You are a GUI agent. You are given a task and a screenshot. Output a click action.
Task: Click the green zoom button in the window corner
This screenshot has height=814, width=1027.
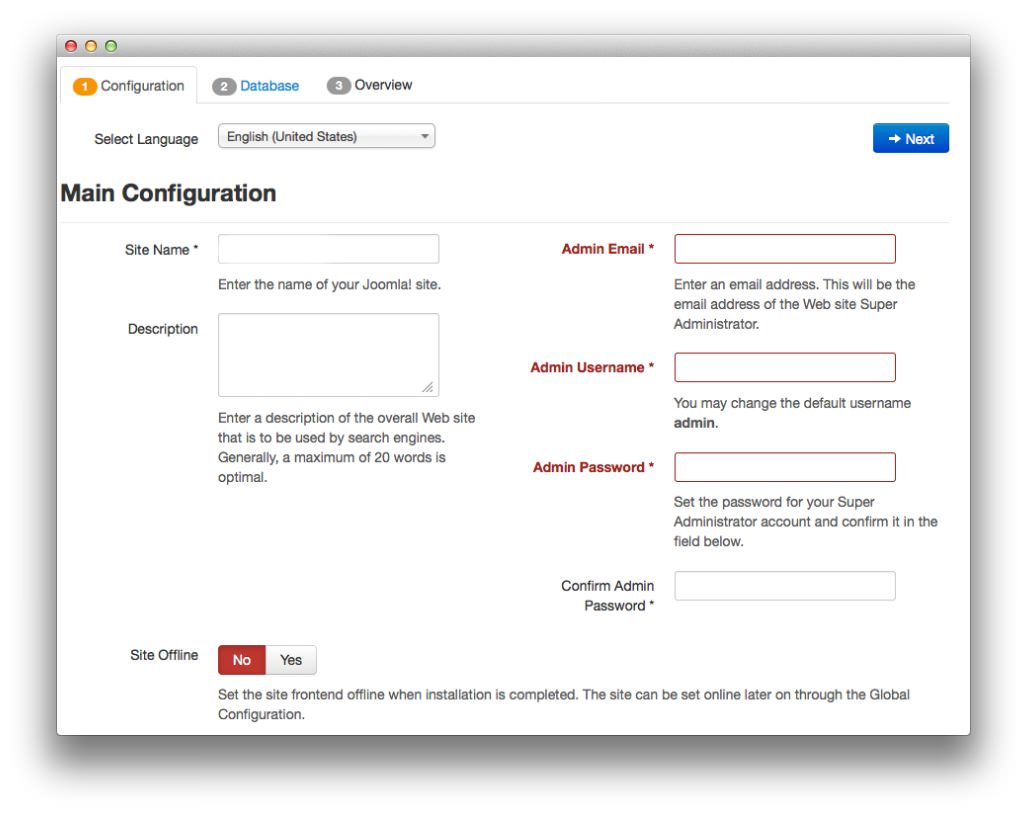[x=113, y=45]
